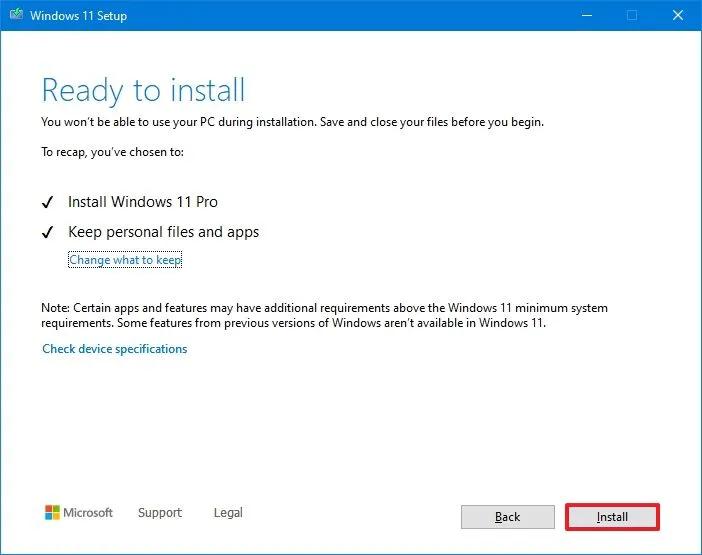Viewport: 702px width, 555px height.
Task: Minimize the Windows 11 Setup window
Action: click(586, 15)
